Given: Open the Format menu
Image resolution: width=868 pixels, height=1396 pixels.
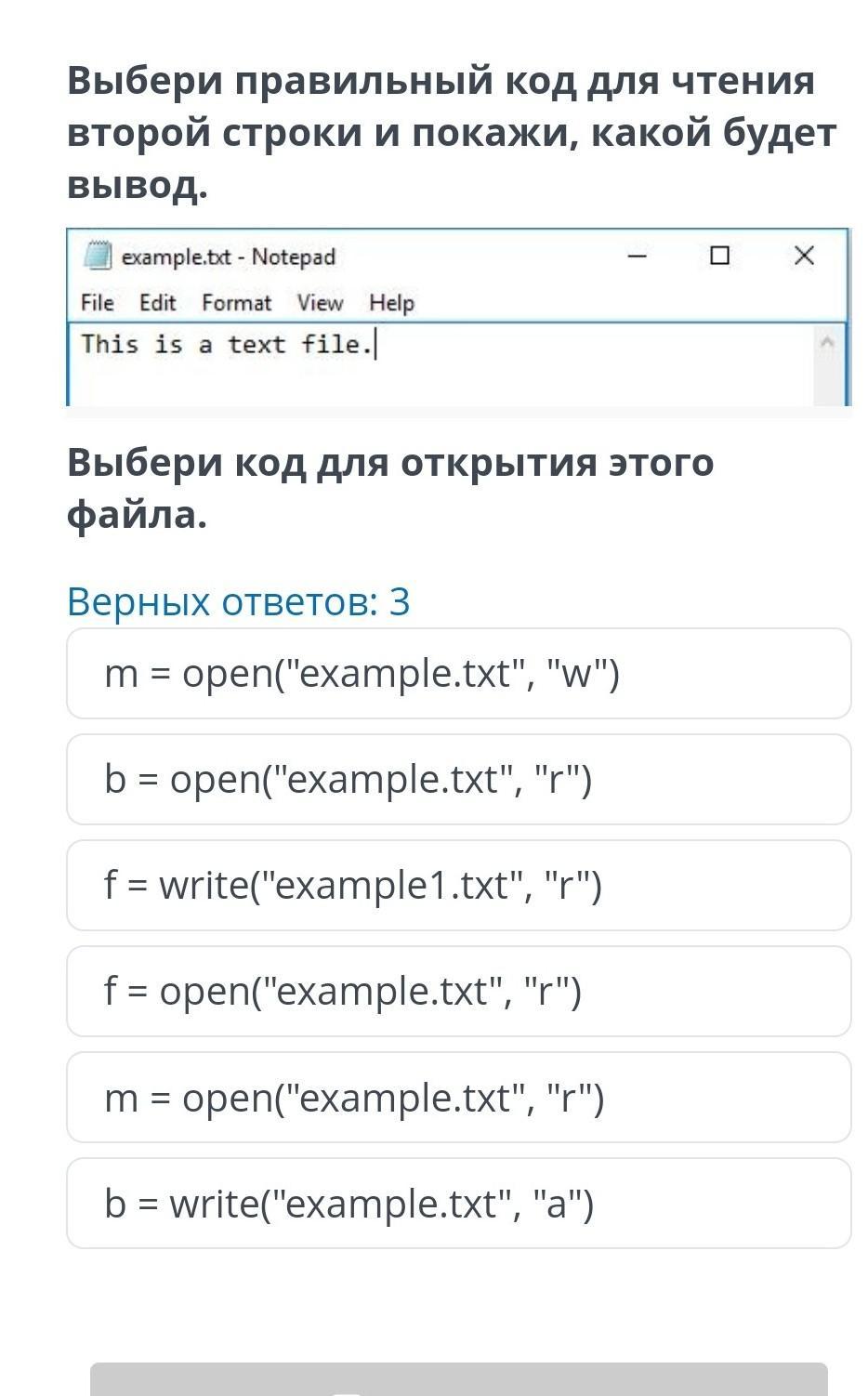Looking at the screenshot, I should click(236, 303).
